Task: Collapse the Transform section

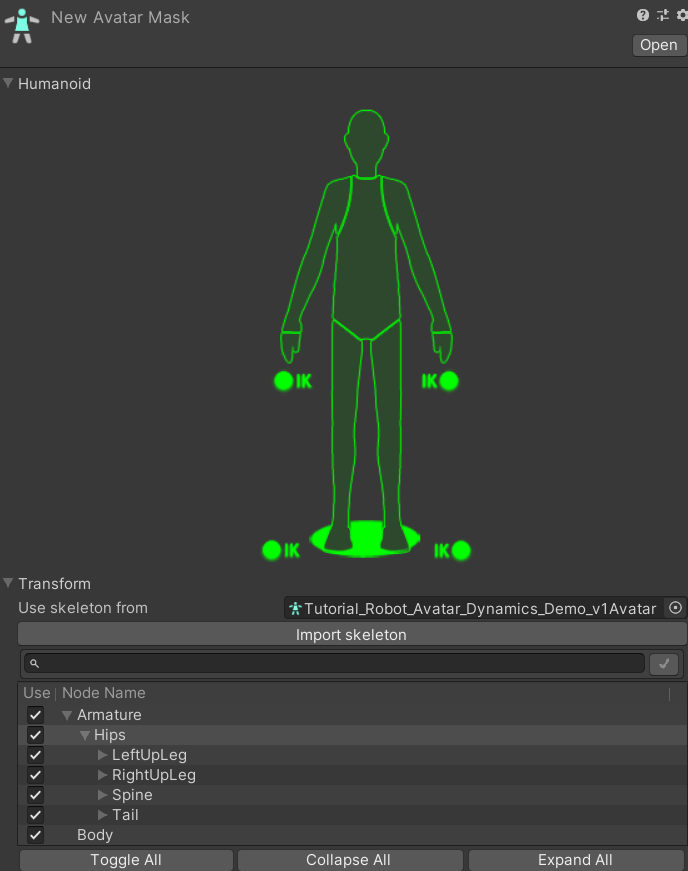Action: [8, 583]
